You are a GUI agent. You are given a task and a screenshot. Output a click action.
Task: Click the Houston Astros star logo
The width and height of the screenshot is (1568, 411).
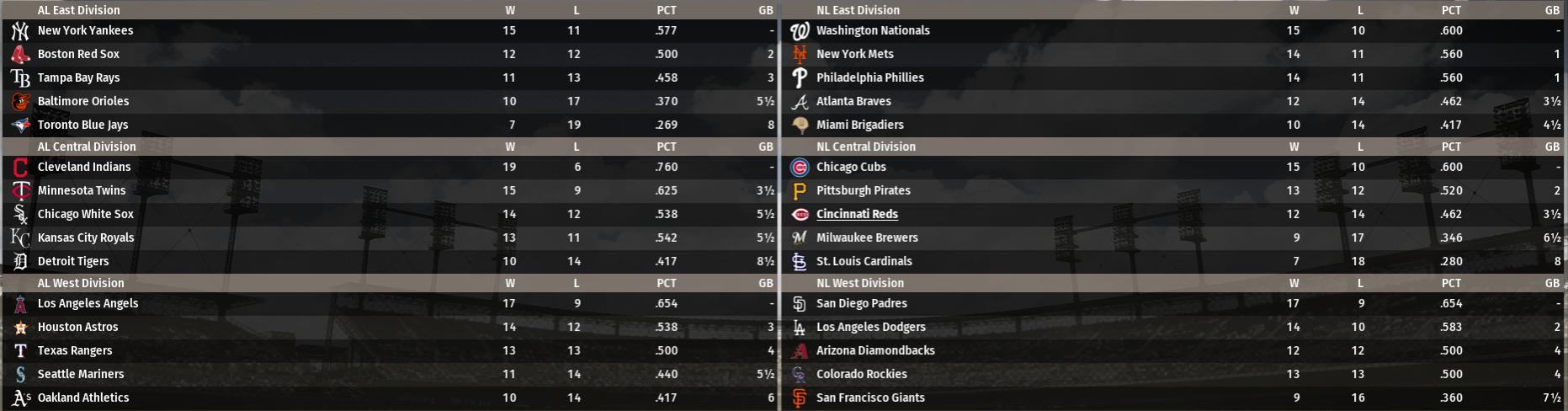[20, 328]
